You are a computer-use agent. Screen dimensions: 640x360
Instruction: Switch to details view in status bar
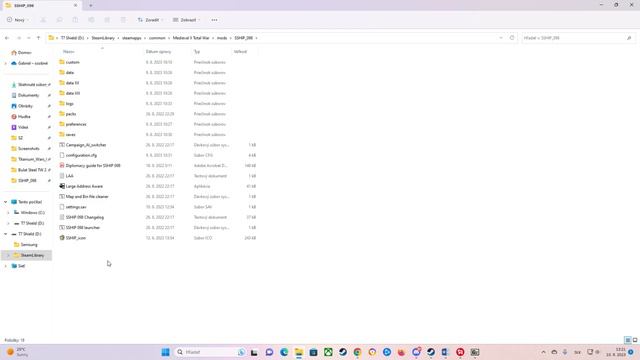coord(628,340)
